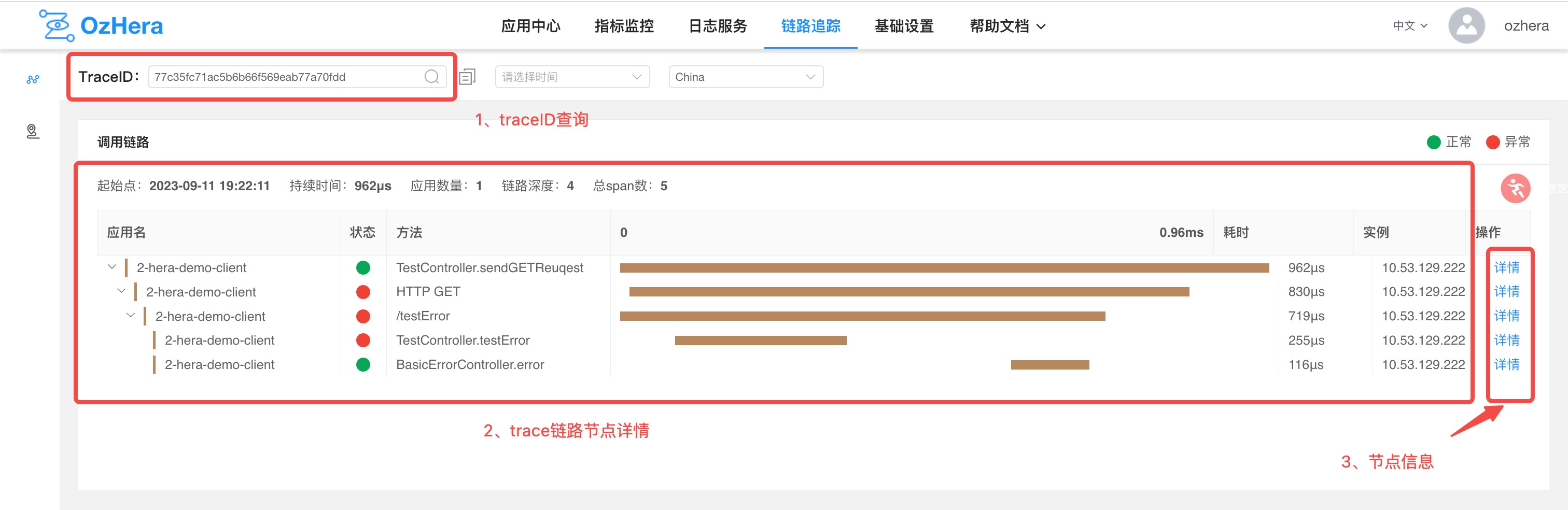Open 详情 for BasicErrorController.error span
Screen dimensions: 1568x510
coord(1506,364)
